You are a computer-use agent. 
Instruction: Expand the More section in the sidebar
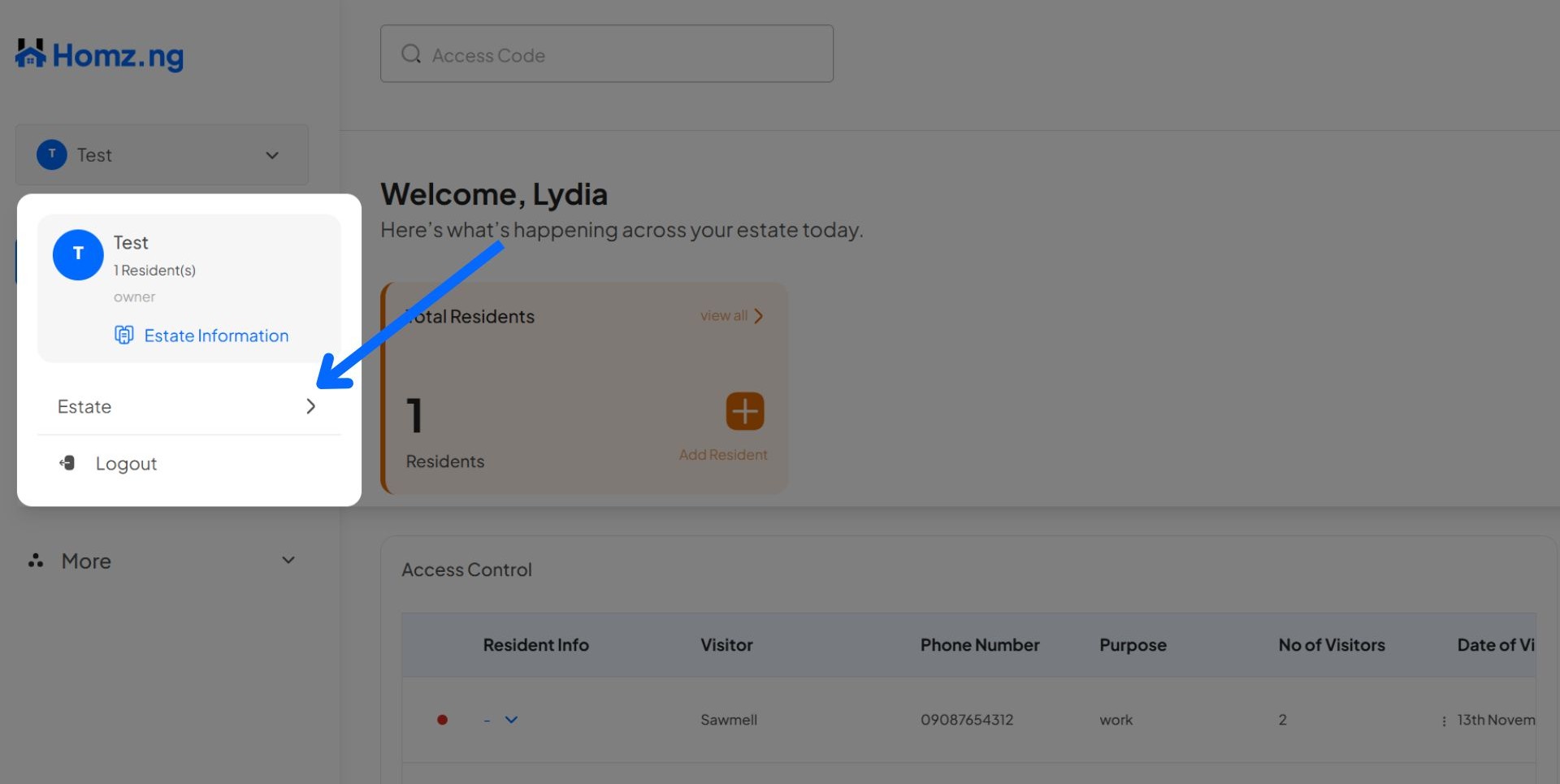[x=286, y=560]
